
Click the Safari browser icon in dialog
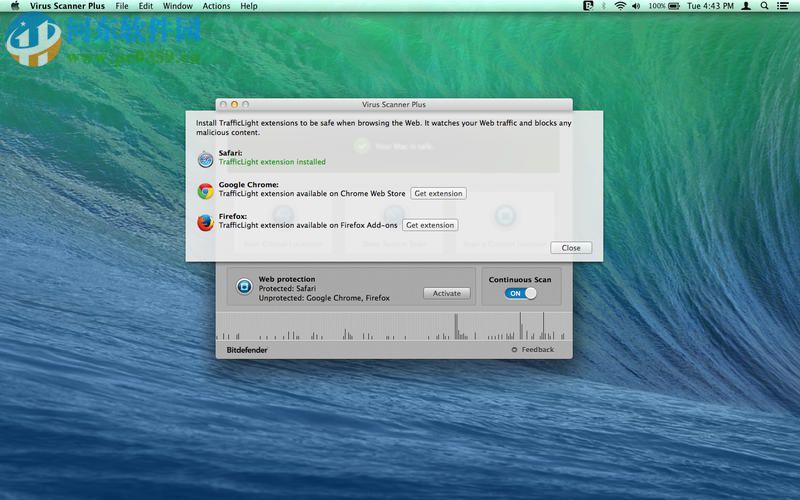click(206, 159)
